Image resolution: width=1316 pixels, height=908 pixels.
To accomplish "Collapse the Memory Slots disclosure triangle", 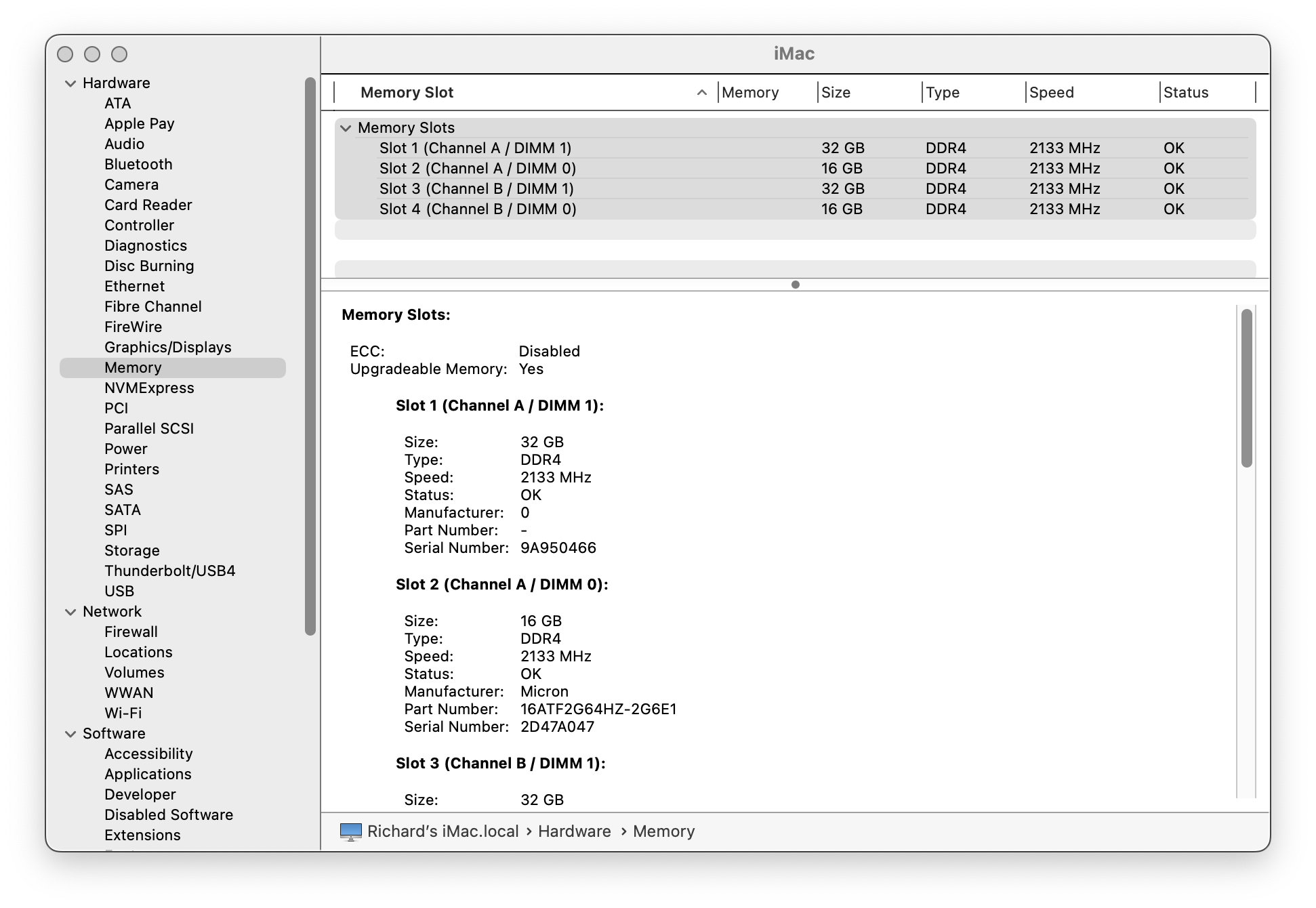I will pyautogui.click(x=346, y=128).
